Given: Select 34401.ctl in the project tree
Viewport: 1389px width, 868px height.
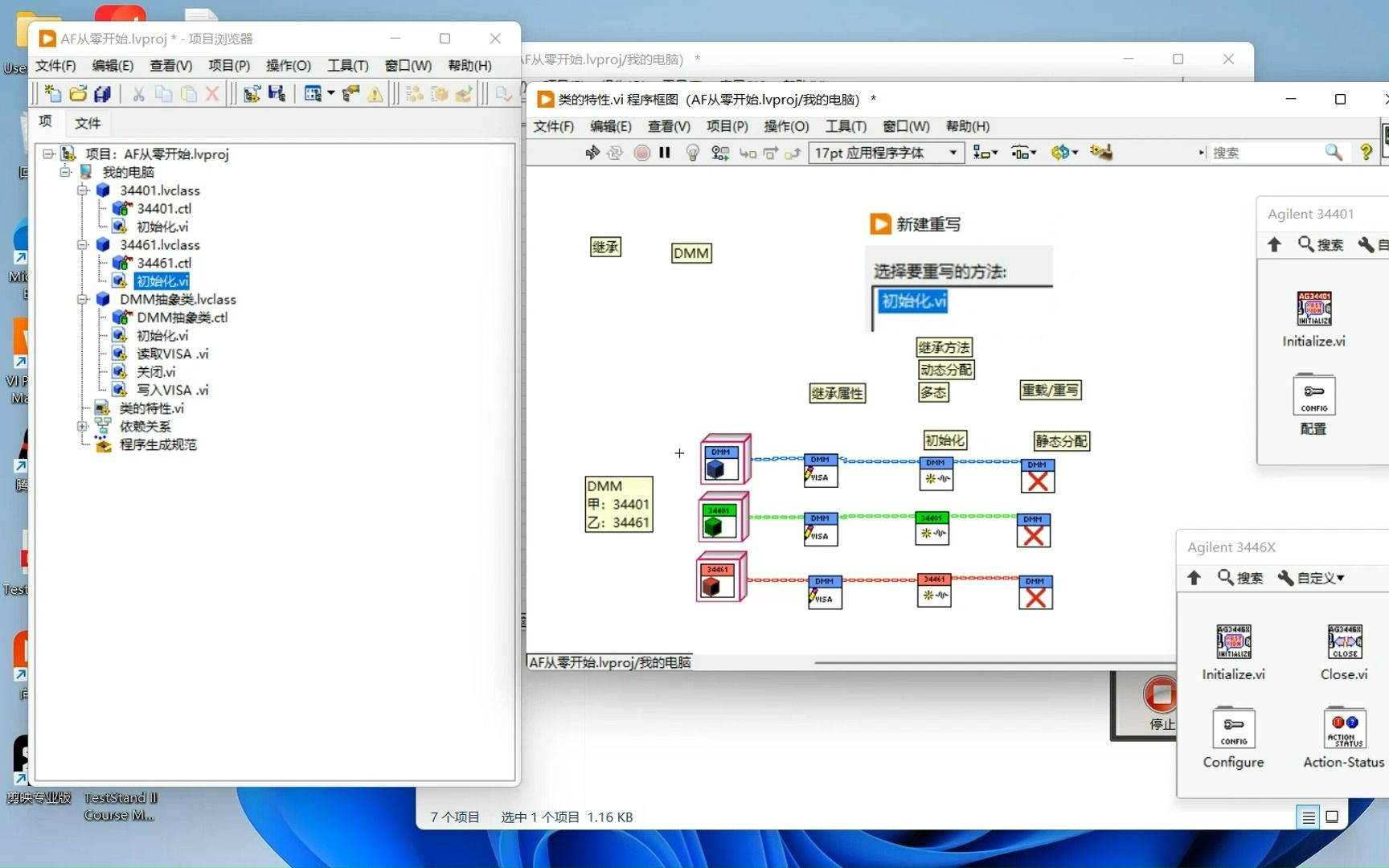Looking at the screenshot, I should [164, 209].
